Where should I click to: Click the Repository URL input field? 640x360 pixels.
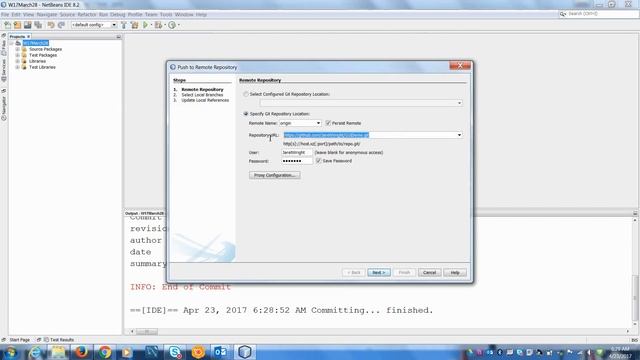tap(369, 135)
